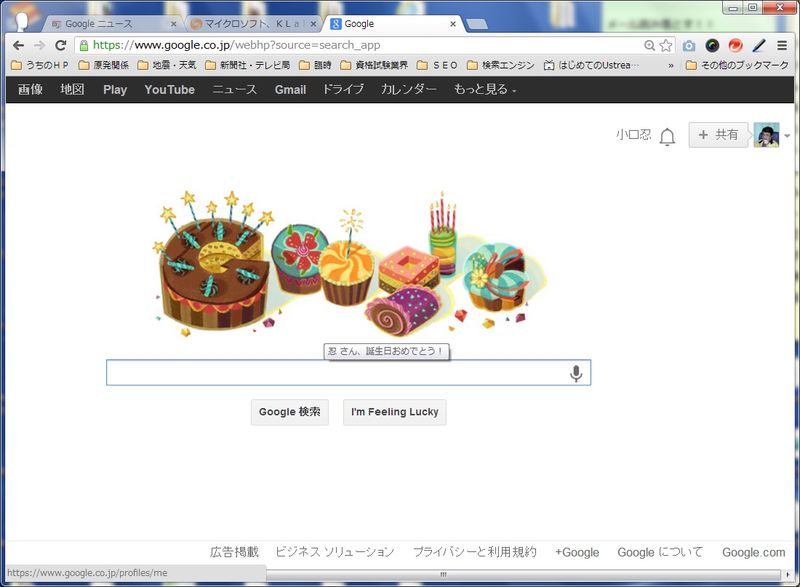This screenshot has height=587, width=800.
Task: Open the 原発関係 bookmark folder
Action: 104,65
